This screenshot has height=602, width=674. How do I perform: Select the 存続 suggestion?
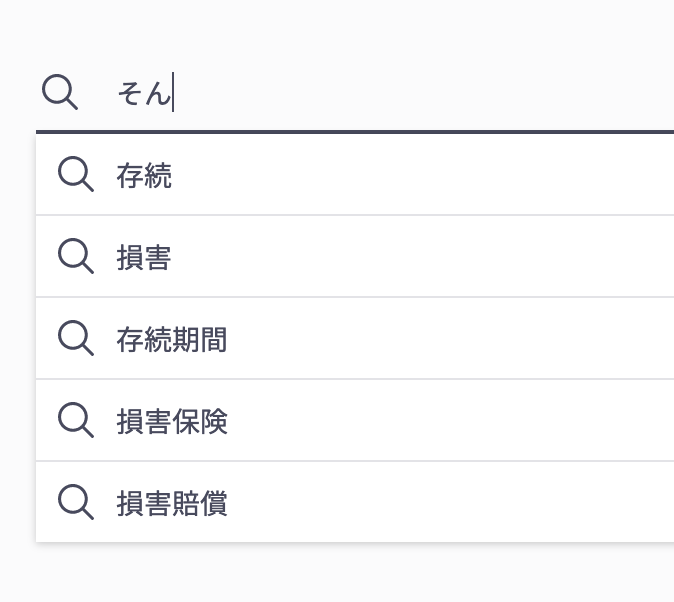click(355, 174)
